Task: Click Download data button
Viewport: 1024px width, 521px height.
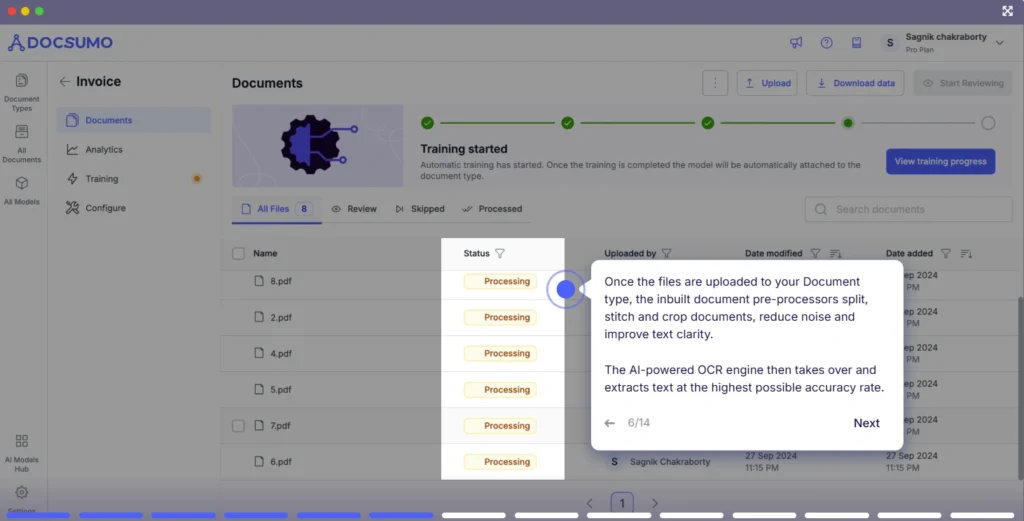Action: 855,83
